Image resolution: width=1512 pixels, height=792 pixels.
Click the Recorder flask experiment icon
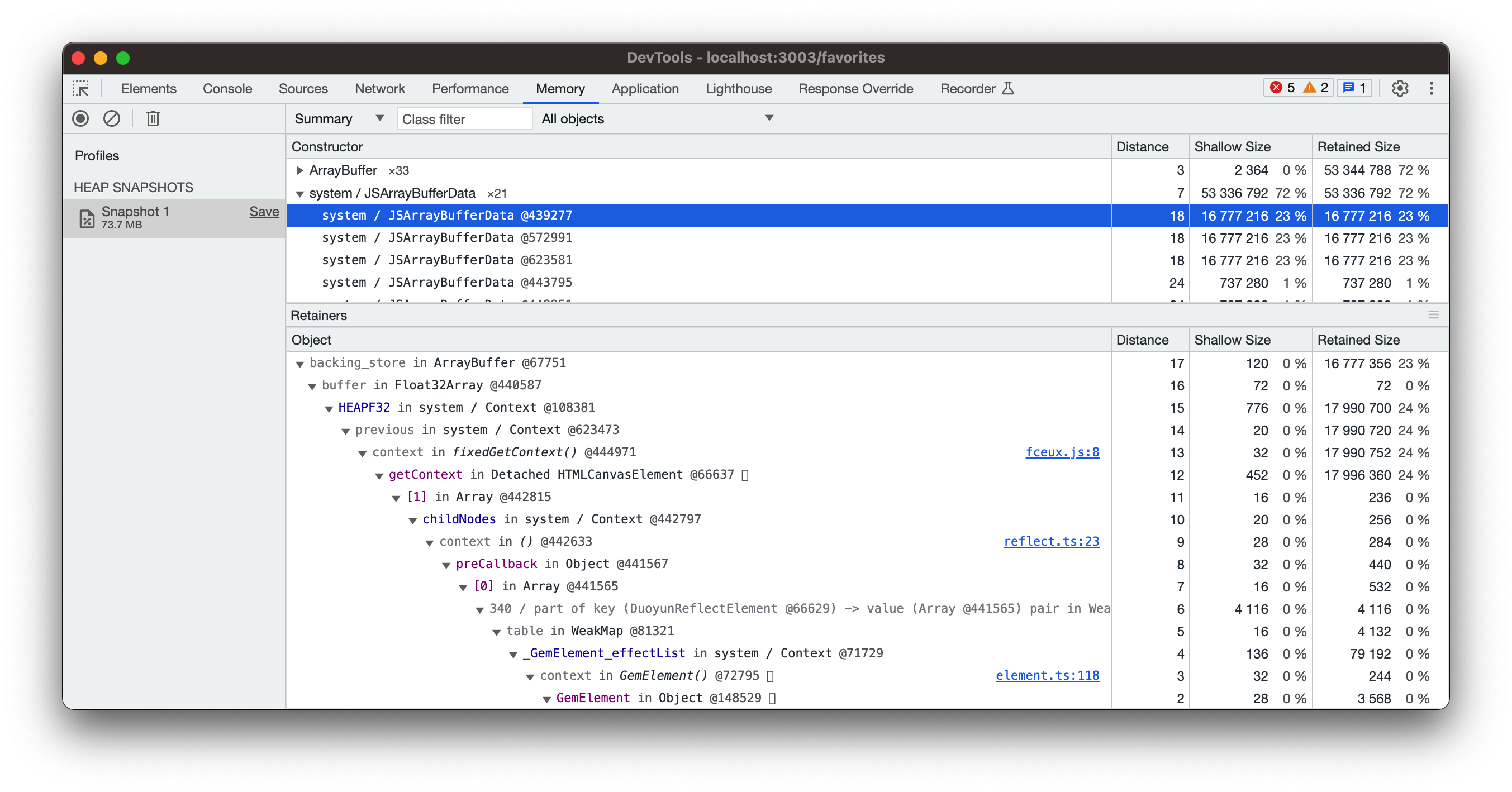click(x=1008, y=89)
